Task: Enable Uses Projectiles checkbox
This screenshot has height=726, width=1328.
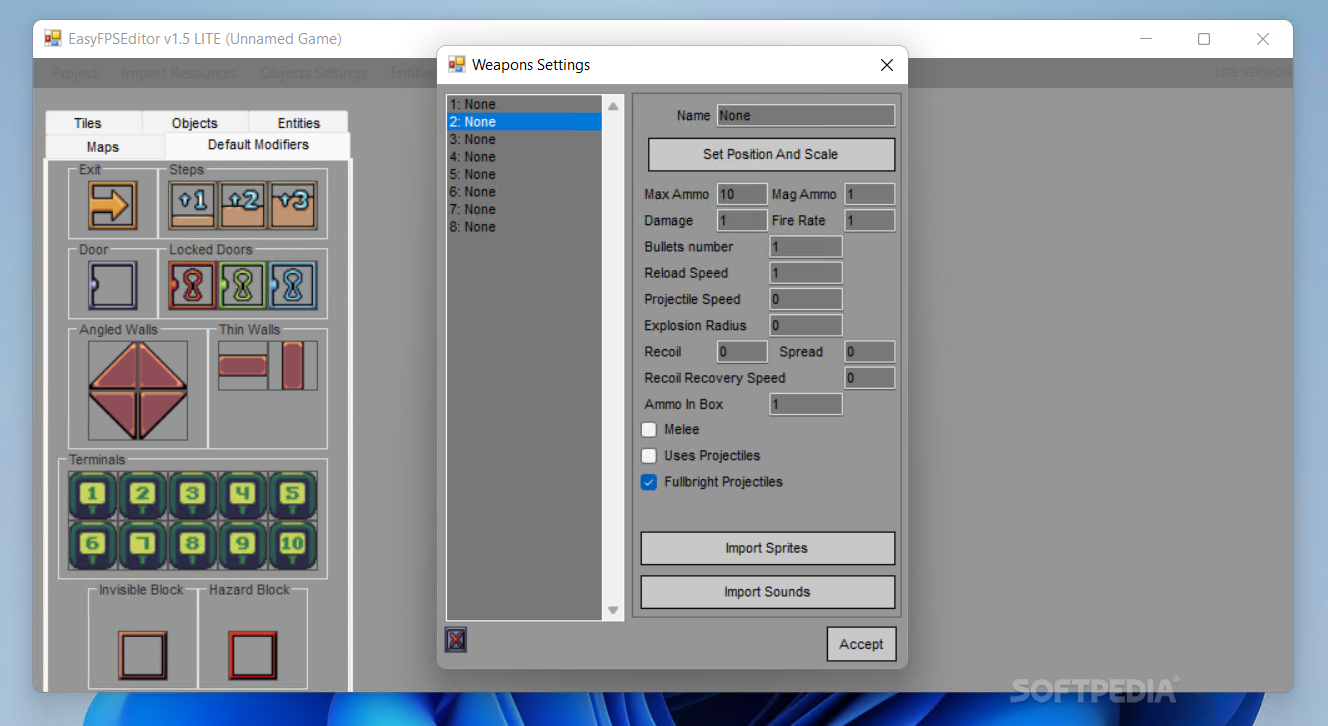Action: 649,456
